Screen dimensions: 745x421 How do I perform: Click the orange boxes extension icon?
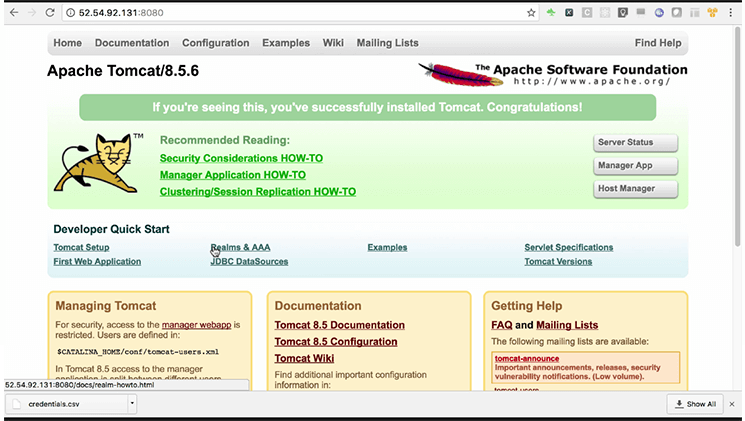click(x=712, y=13)
